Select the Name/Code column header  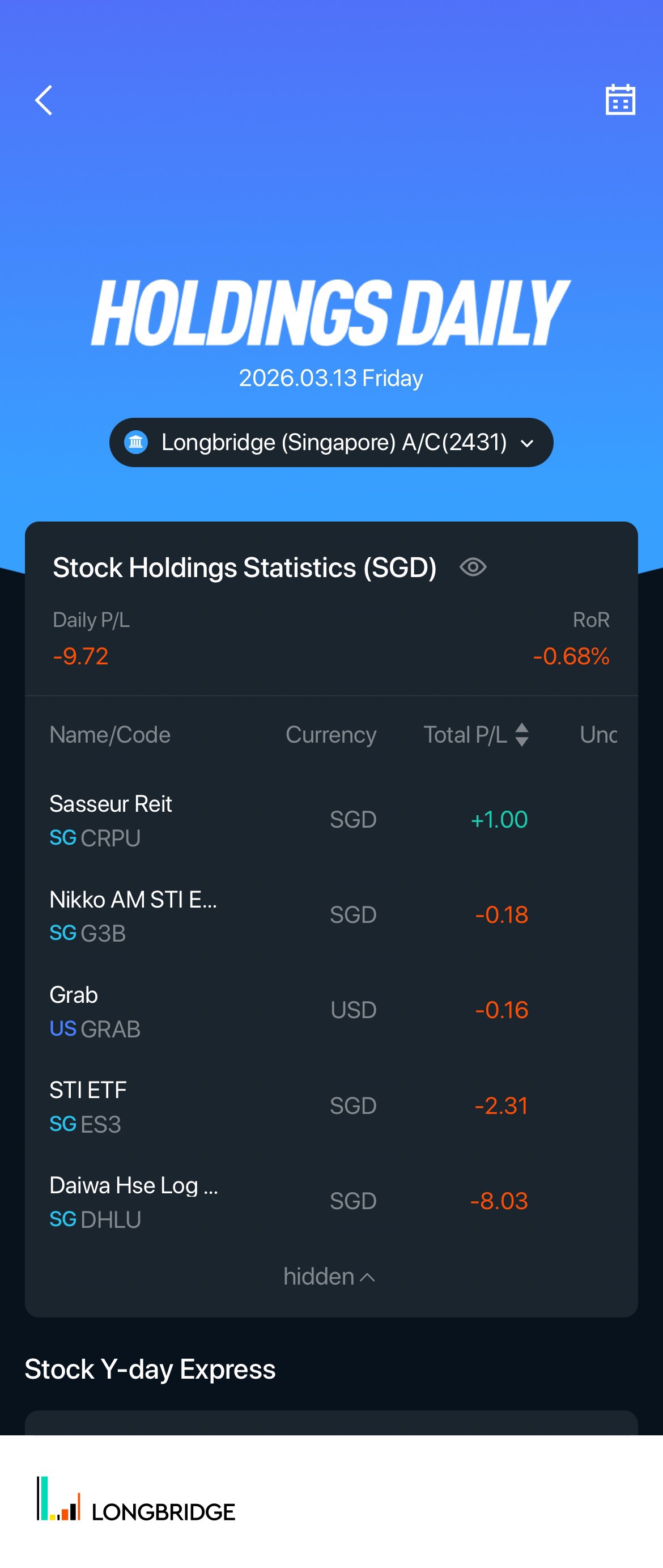[110, 735]
